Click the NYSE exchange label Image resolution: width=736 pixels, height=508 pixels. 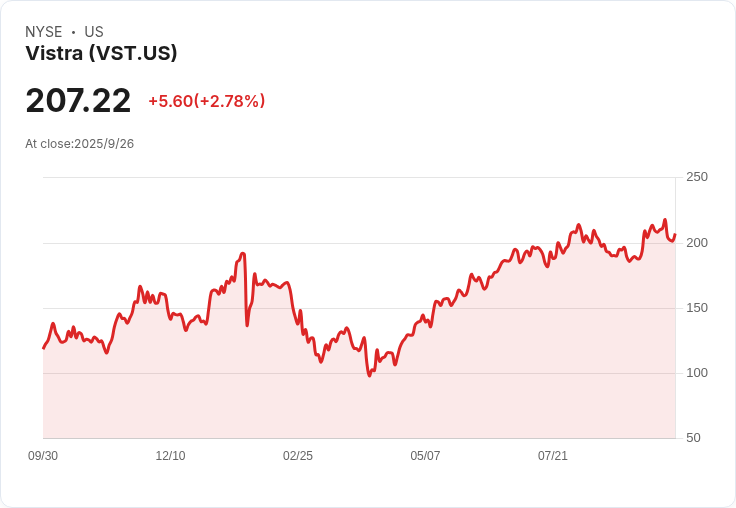[44, 32]
